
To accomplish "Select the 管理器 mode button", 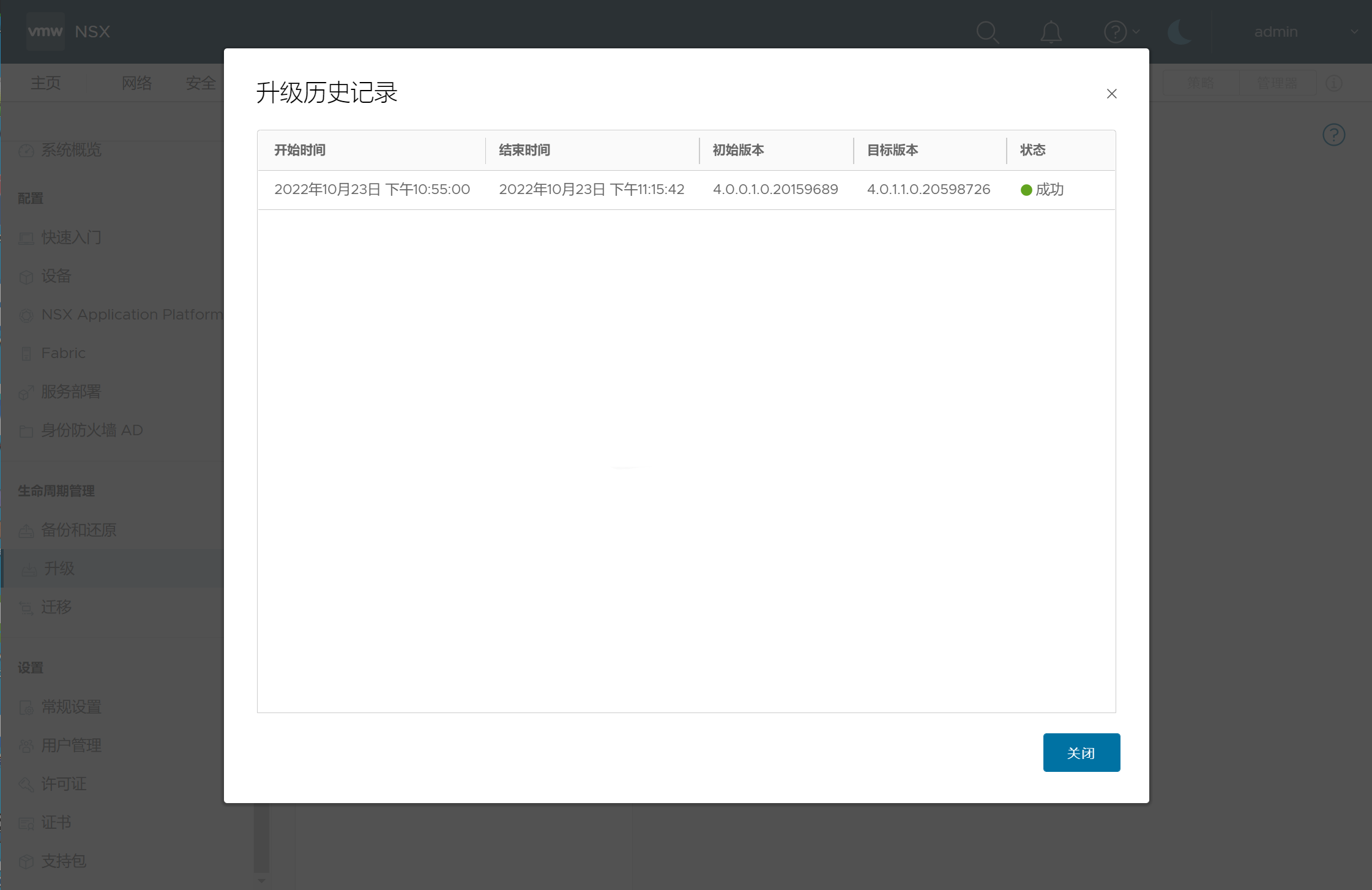I will (1278, 83).
